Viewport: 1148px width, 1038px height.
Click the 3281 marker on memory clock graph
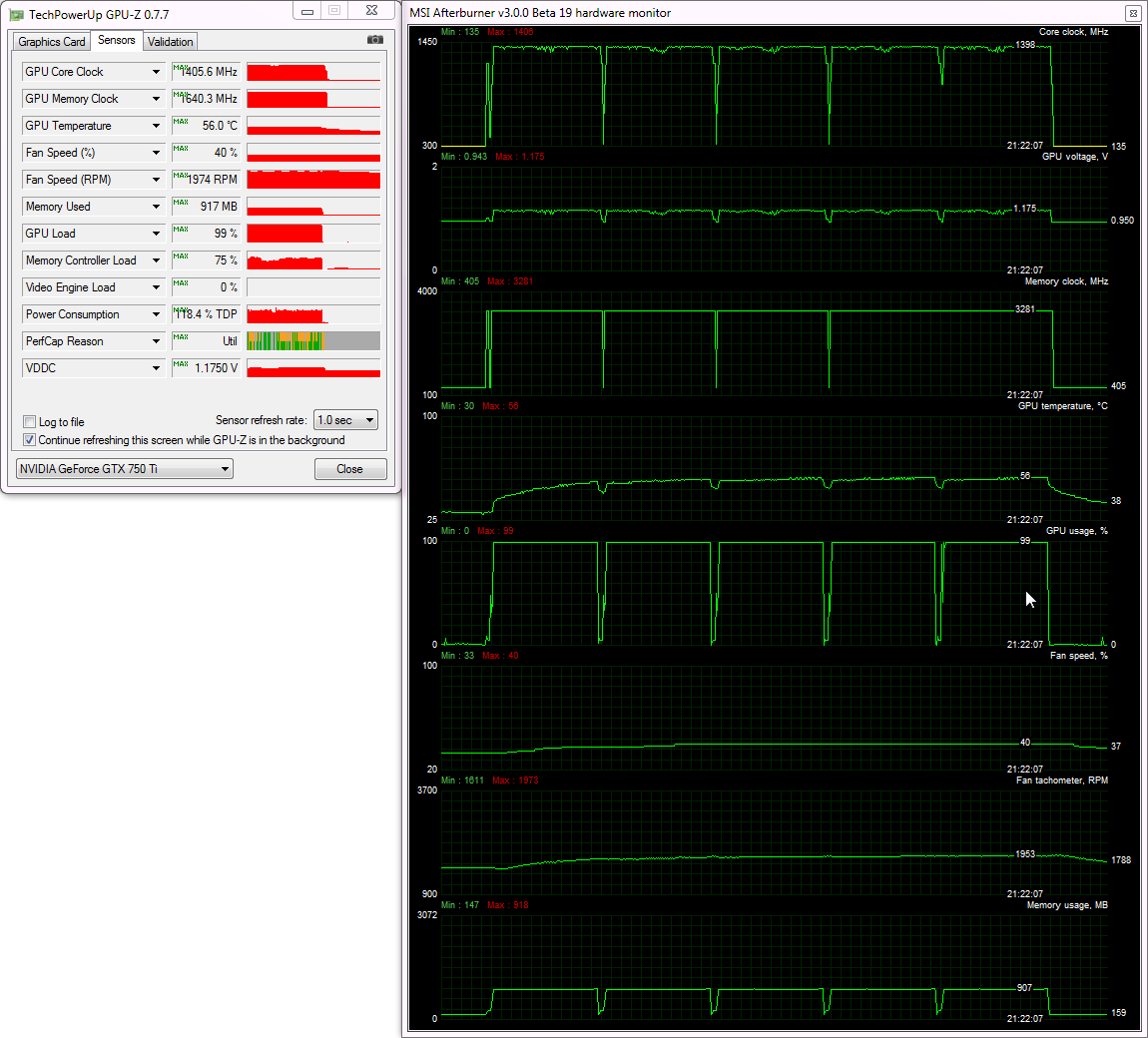point(1025,309)
